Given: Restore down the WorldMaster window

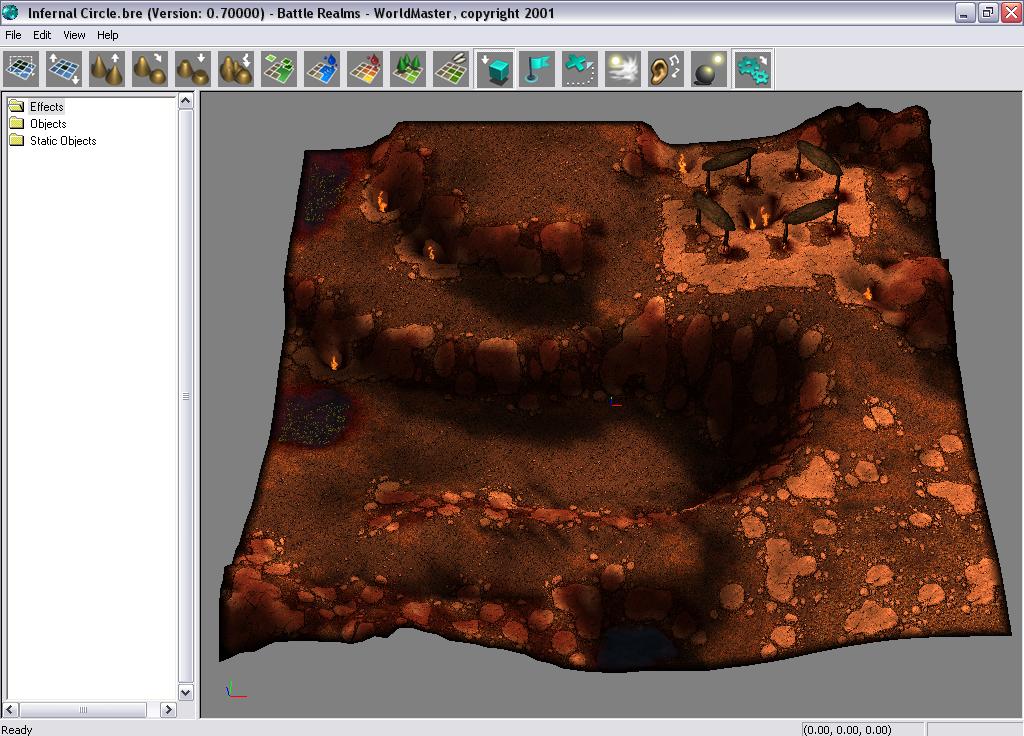Looking at the screenshot, I should (987, 12).
